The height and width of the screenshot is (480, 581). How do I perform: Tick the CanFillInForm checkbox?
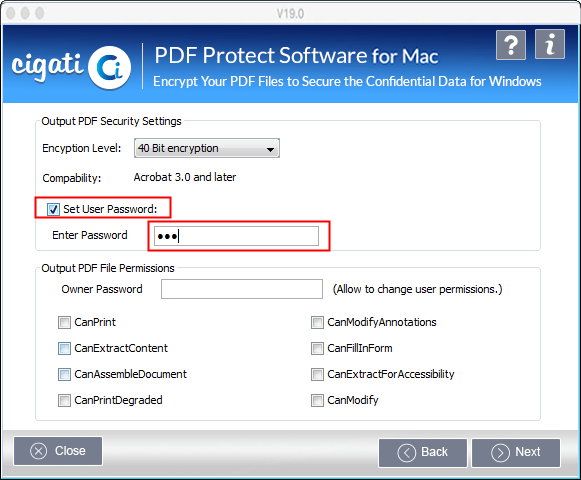[x=317, y=348]
